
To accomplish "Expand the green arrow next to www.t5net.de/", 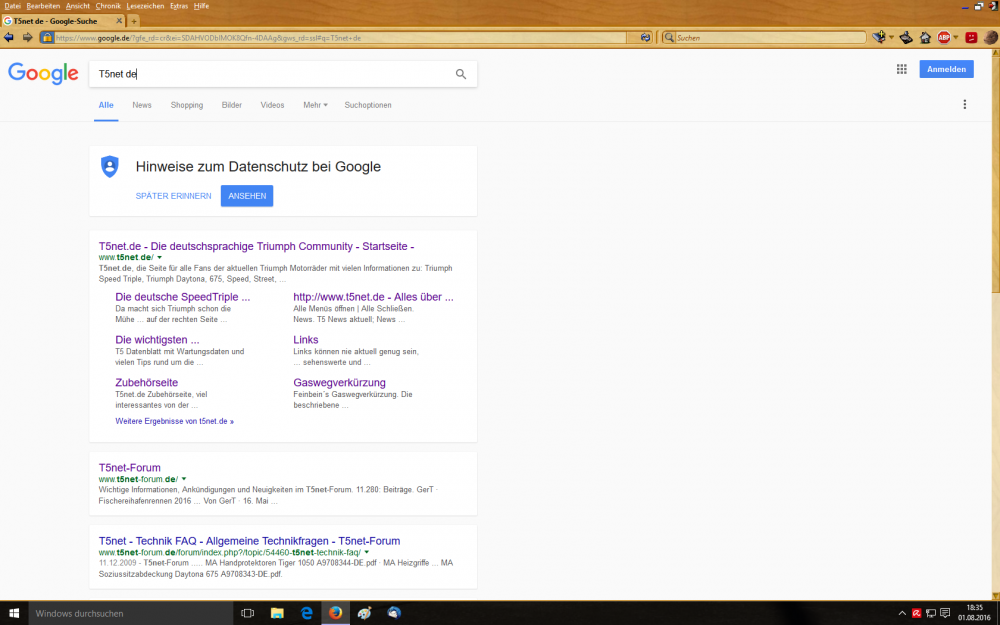I will click(x=160, y=258).
